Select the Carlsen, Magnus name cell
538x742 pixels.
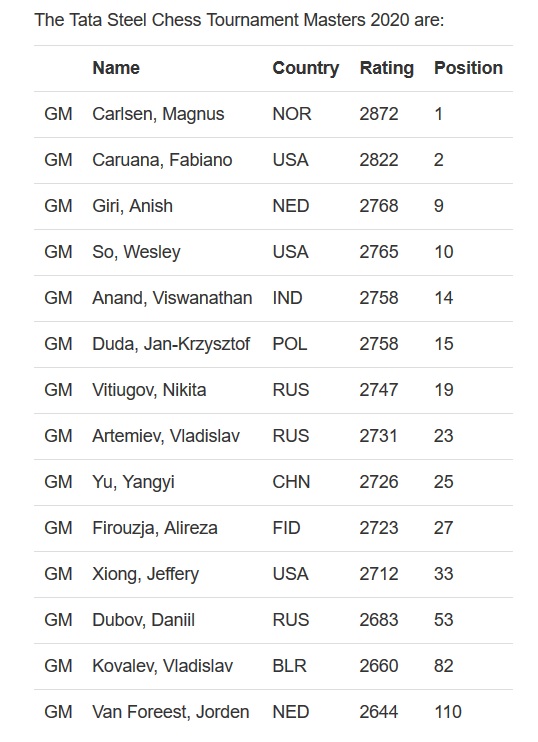point(158,114)
